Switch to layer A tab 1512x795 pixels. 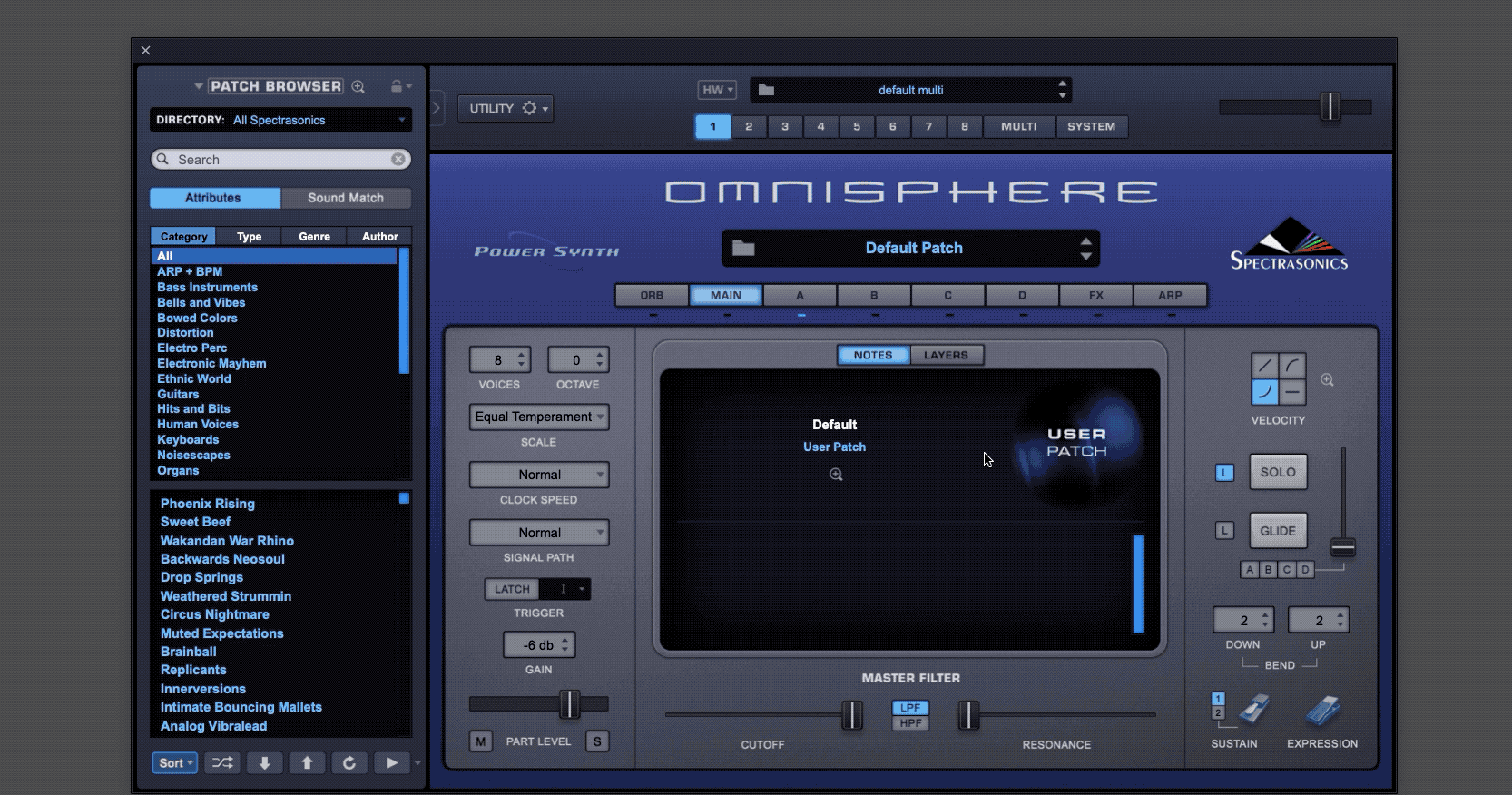[800, 295]
